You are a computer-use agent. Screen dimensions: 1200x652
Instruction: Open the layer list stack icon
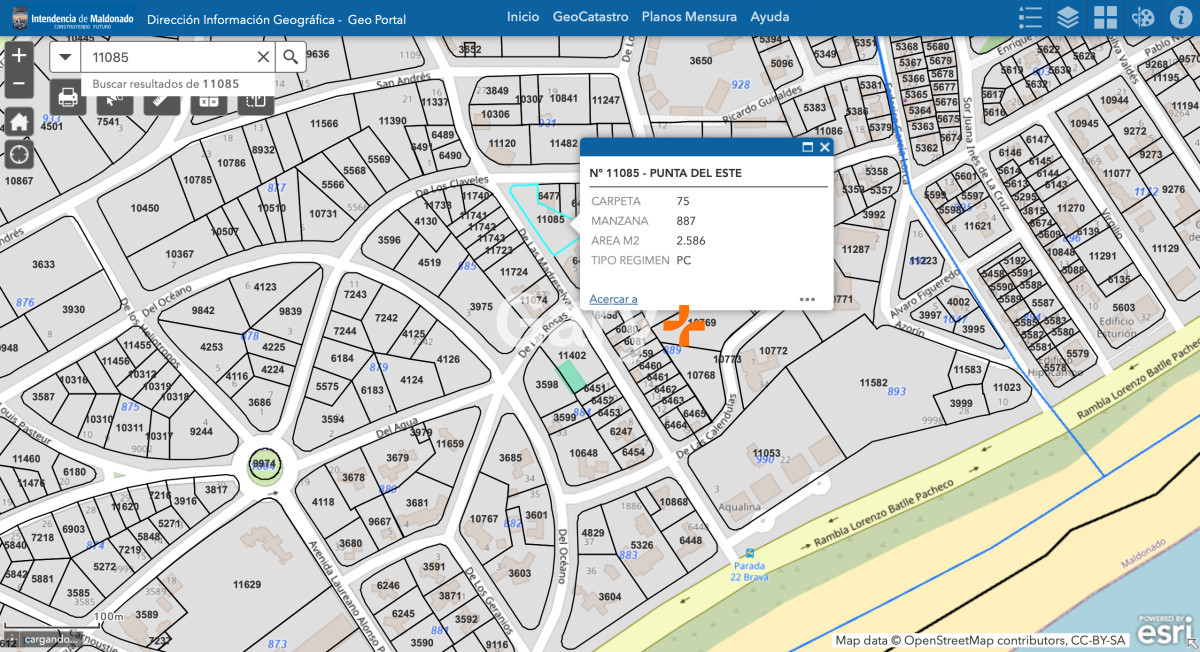[x=1068, y=18]
